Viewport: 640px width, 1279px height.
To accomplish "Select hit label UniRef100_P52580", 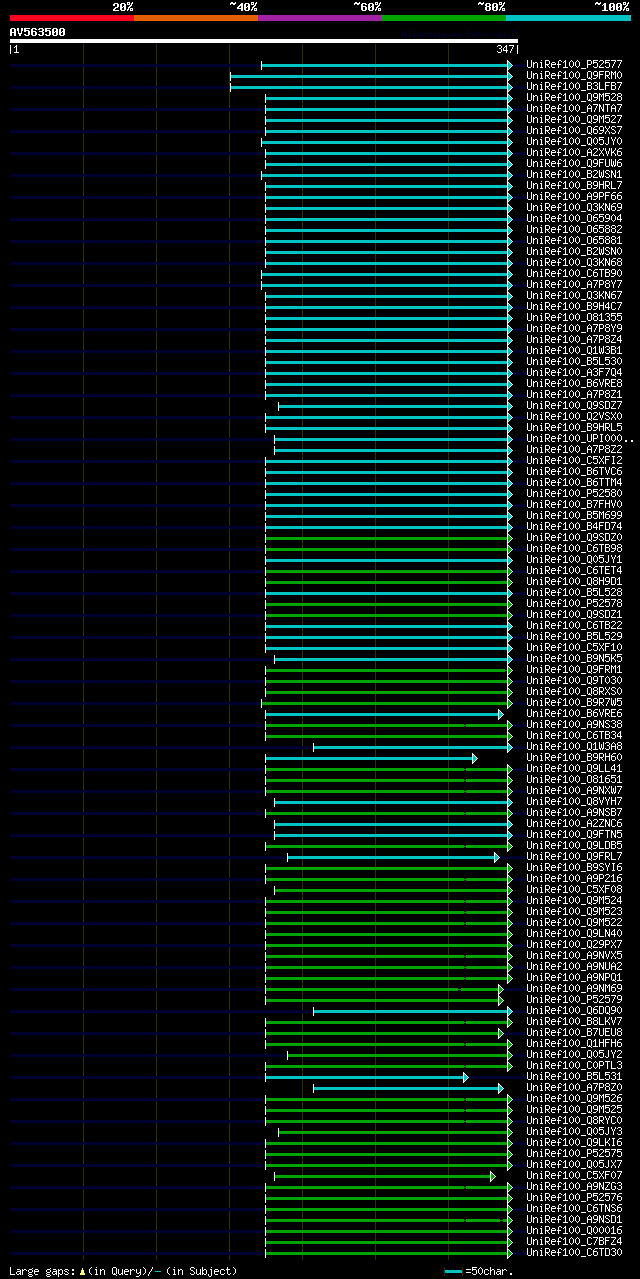I will point(575,494).
